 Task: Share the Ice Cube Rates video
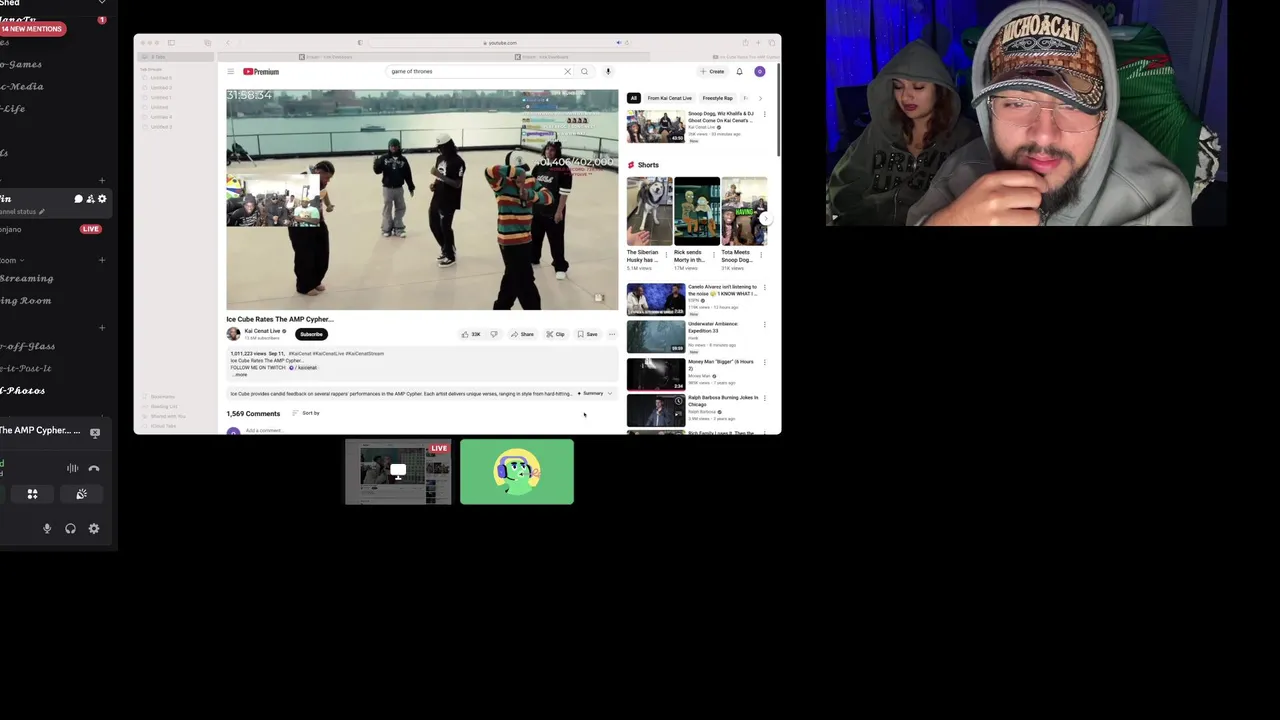522,334
